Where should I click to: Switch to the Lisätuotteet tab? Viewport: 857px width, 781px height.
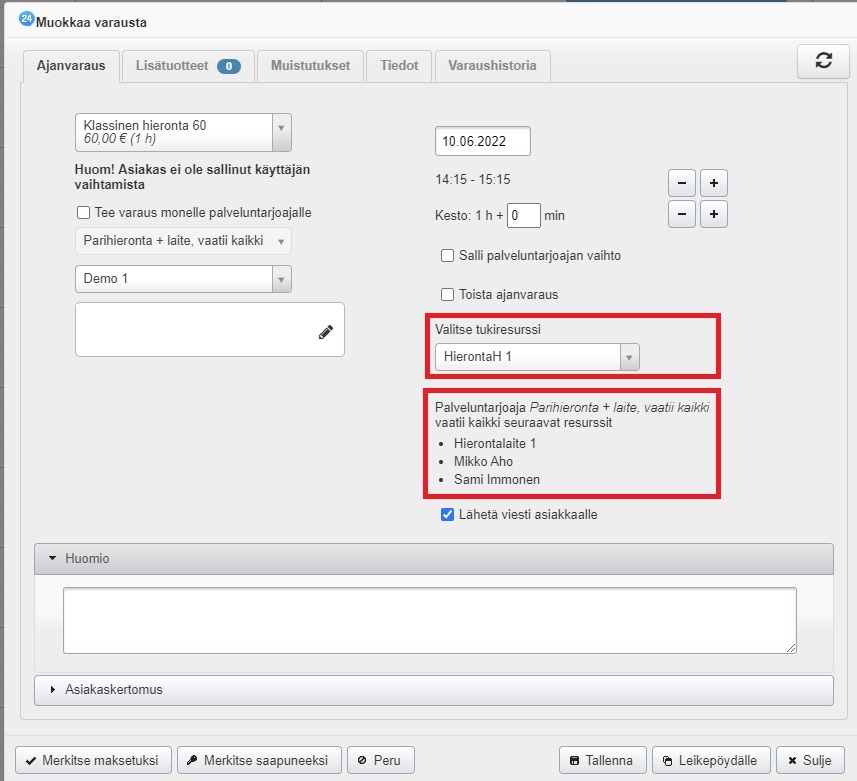187,66
